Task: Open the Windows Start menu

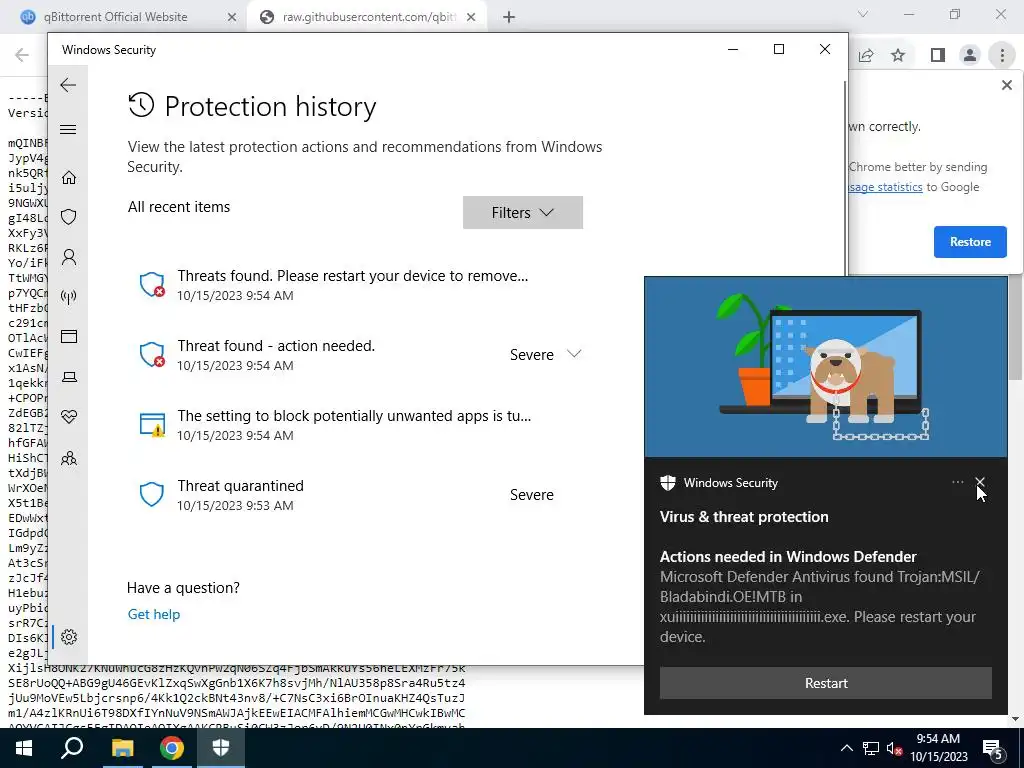Action: (24, 748)
